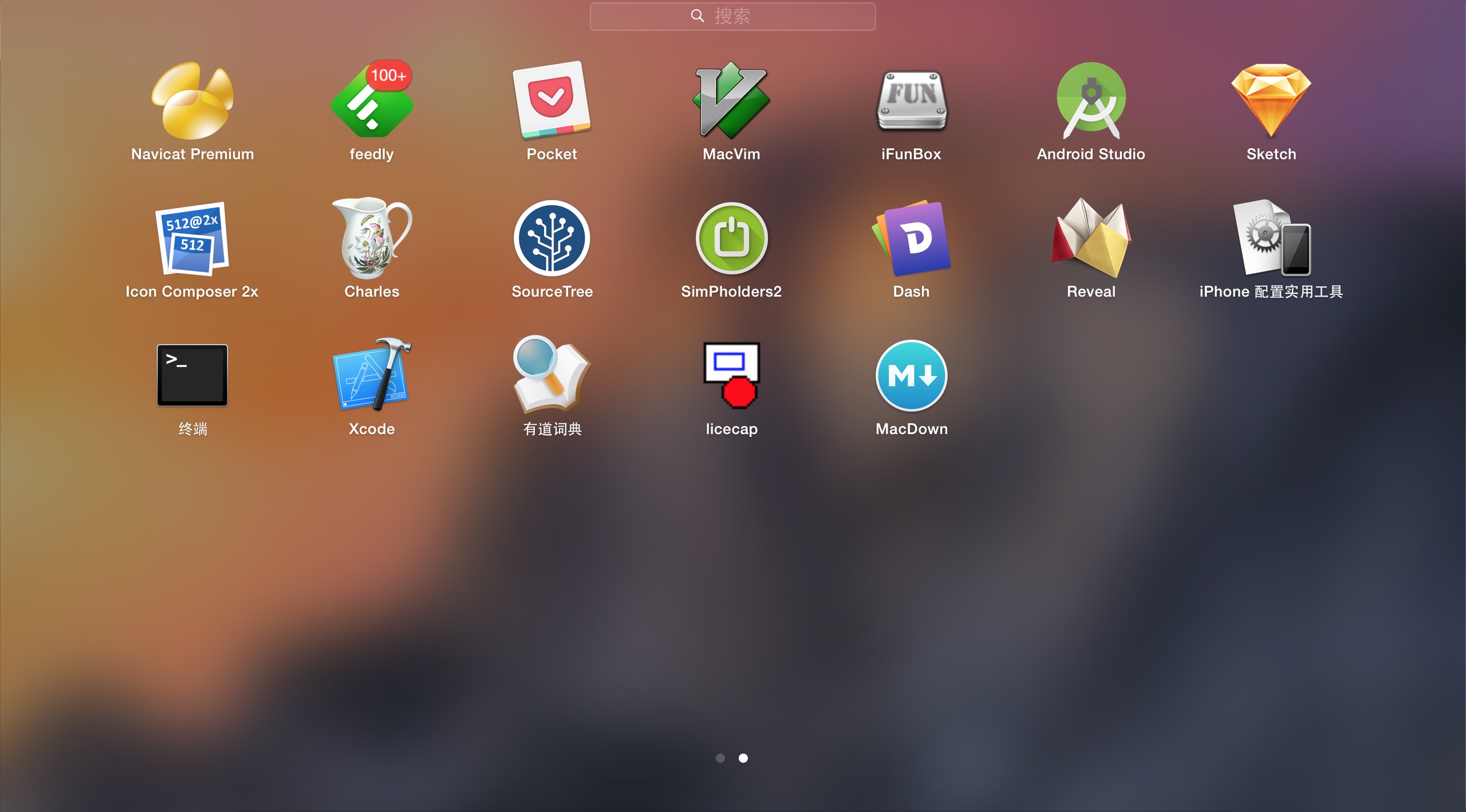Image resolution: width=1466 pixels, height=812 pixels.
Task: Click the MacDown label text
Action: [x=912, y=429]
